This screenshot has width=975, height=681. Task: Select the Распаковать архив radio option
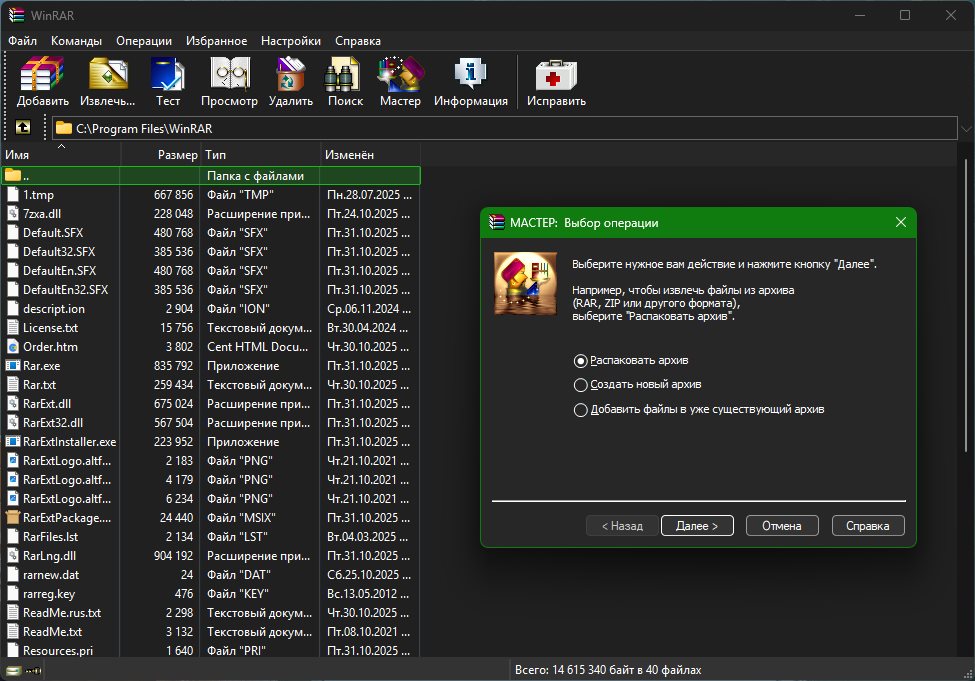point(581,360)
